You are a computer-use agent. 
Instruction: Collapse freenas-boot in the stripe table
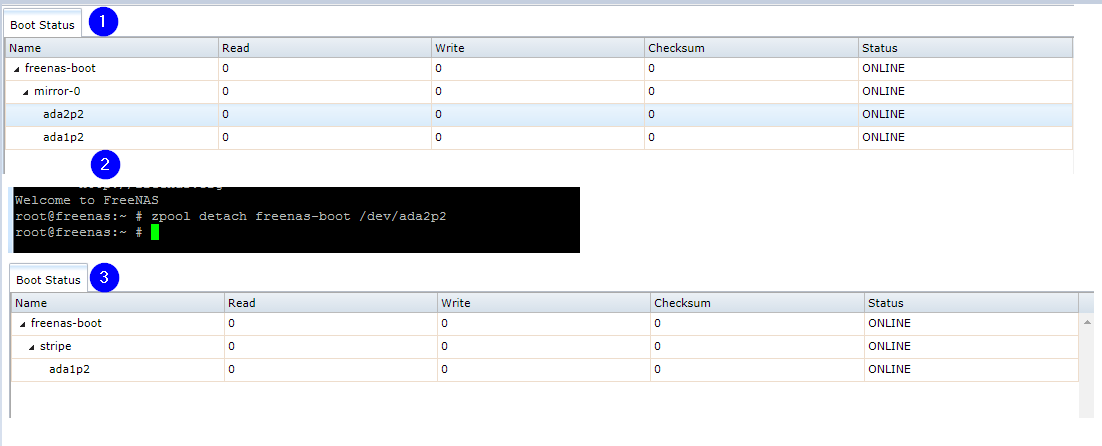click(x=22, y=324)
